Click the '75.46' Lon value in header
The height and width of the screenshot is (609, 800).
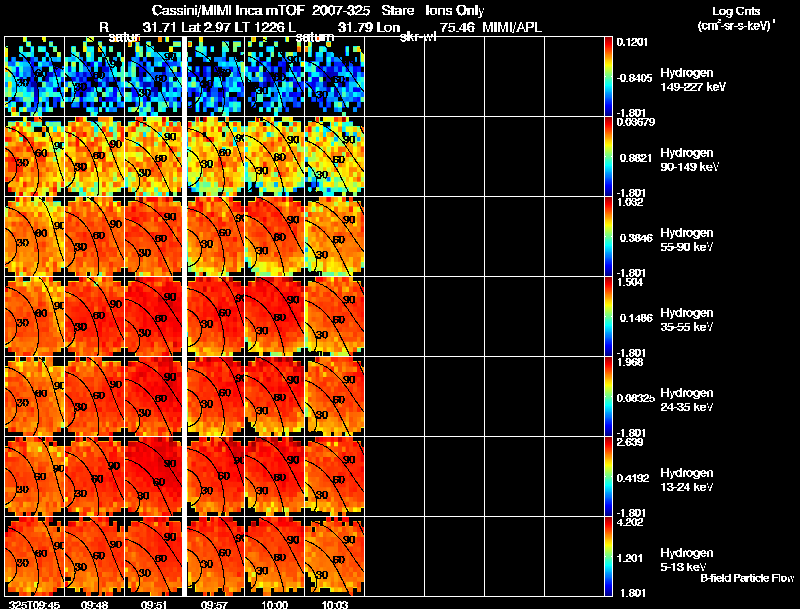(458, 27)
